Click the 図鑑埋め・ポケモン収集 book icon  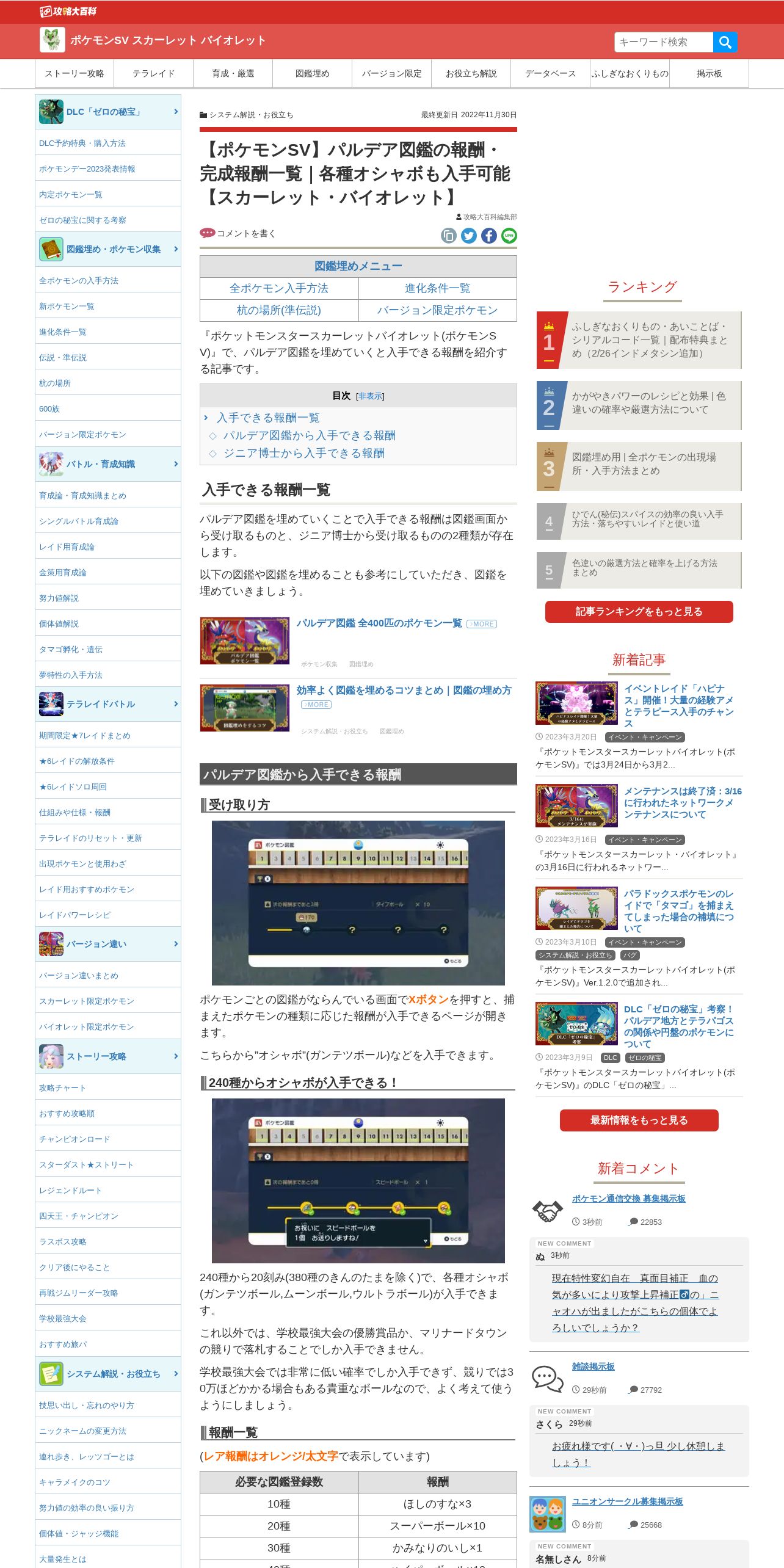(51, 249)
